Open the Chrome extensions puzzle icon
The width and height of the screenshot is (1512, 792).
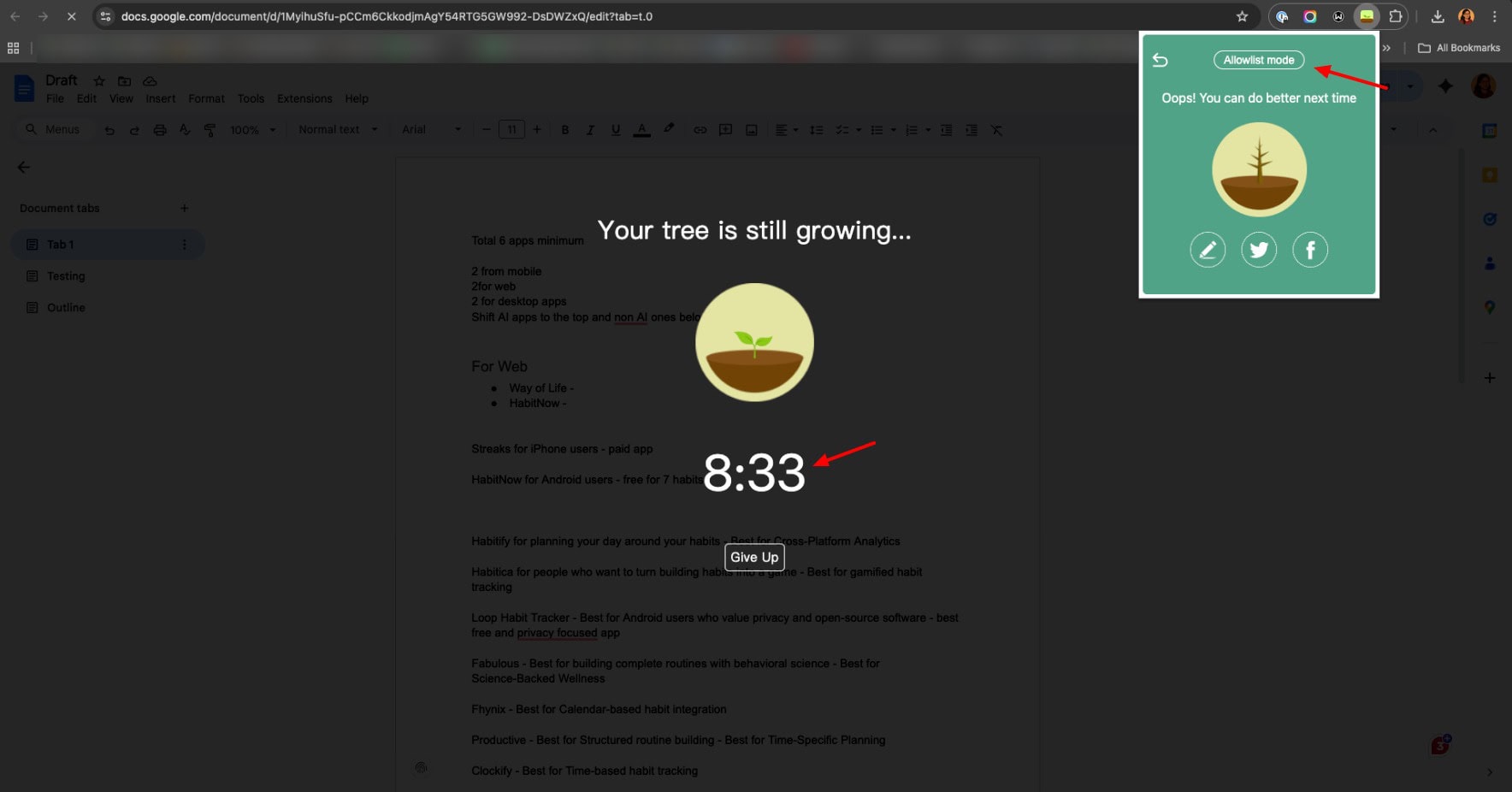tap(1395, 16)
